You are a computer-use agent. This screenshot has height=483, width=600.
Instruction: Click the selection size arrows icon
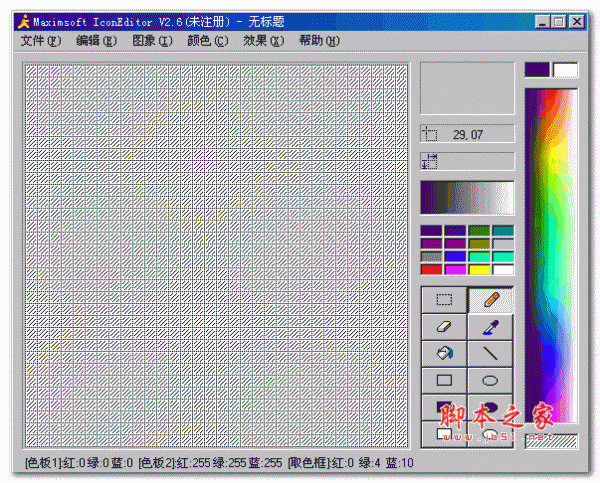coord(429,161)
